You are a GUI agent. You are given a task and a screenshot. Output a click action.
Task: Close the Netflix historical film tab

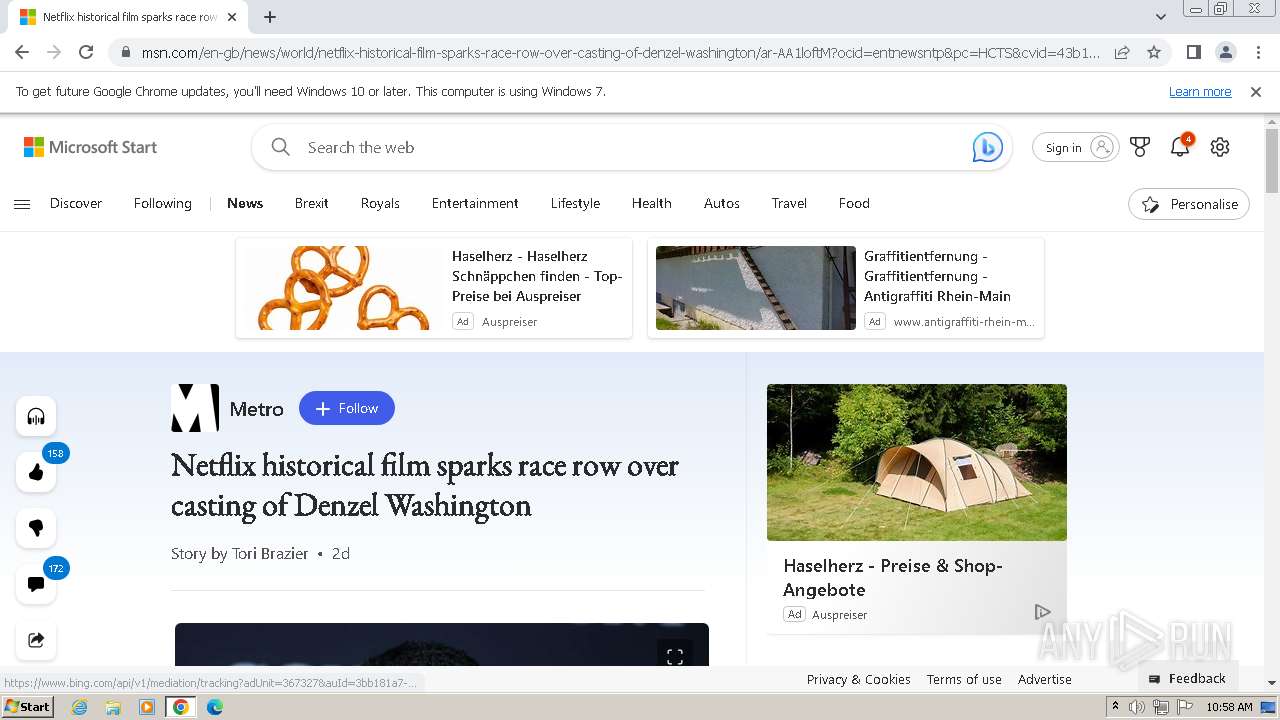pos(232,17)
